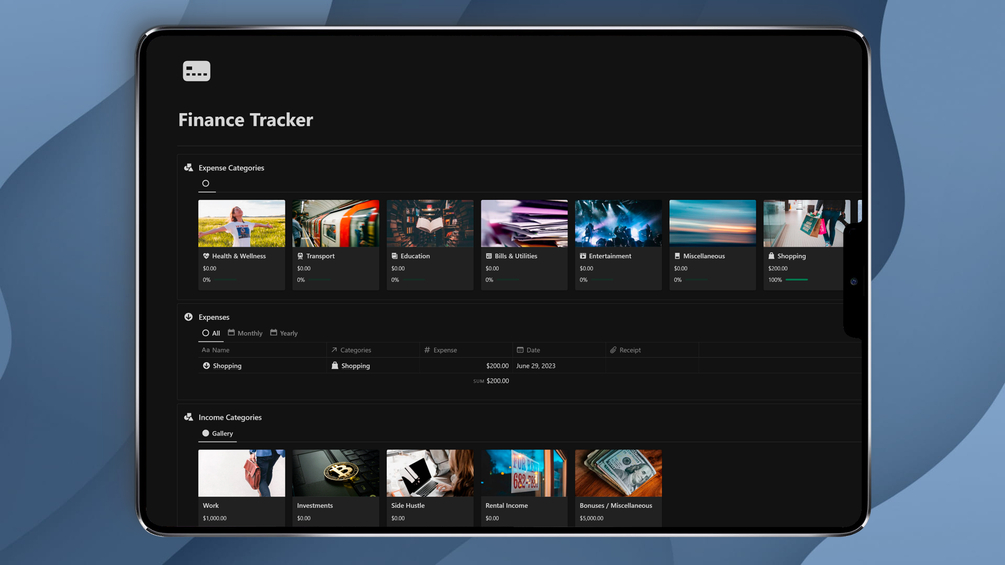Open the Side Hustle card image

pos(430,473)
